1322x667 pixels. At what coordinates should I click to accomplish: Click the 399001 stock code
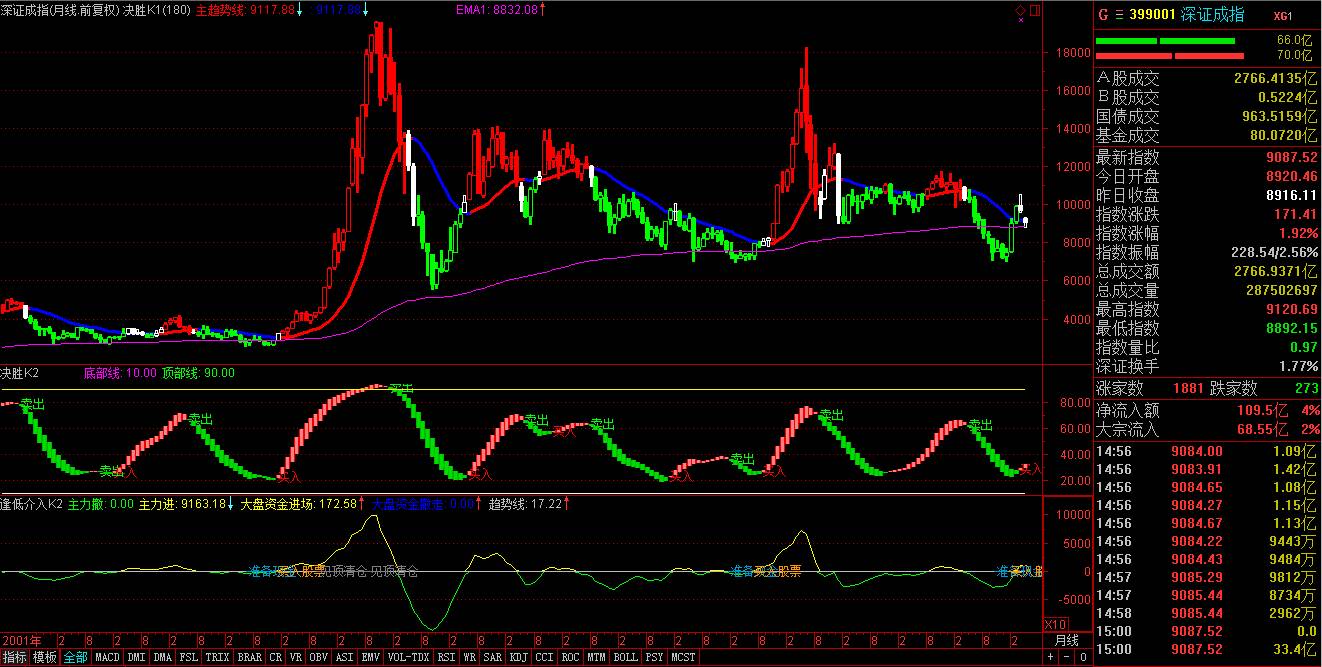1153,15
